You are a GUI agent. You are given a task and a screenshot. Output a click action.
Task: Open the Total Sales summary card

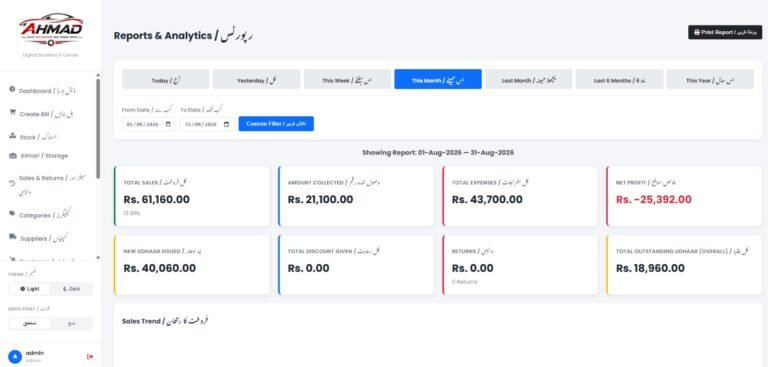[x=192, y=196]
